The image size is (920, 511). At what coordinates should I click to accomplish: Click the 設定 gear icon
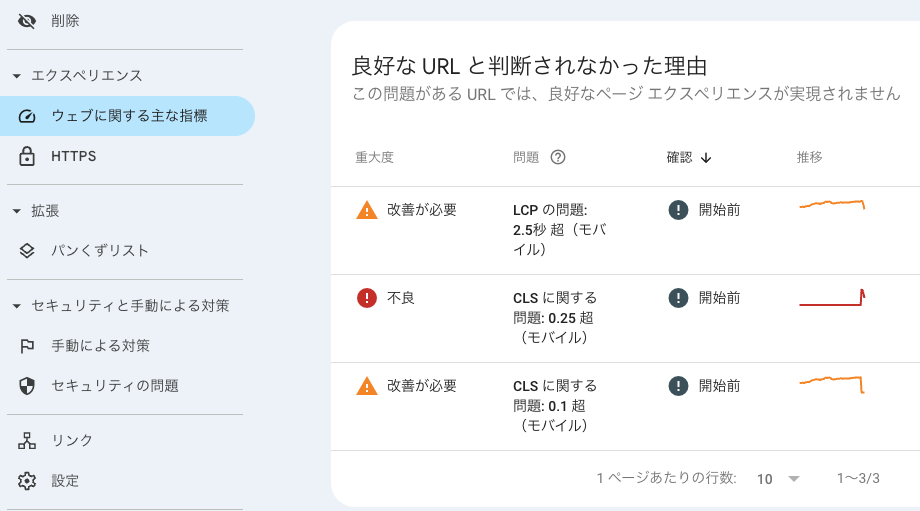[x=26, y=481]
